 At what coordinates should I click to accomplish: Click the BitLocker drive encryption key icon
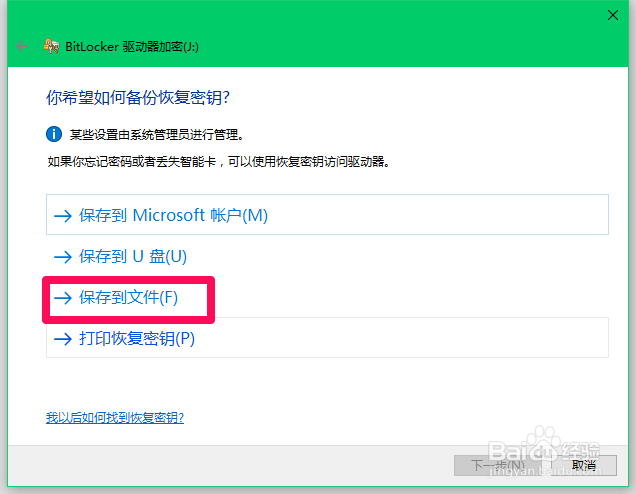[x=52, y=46]
